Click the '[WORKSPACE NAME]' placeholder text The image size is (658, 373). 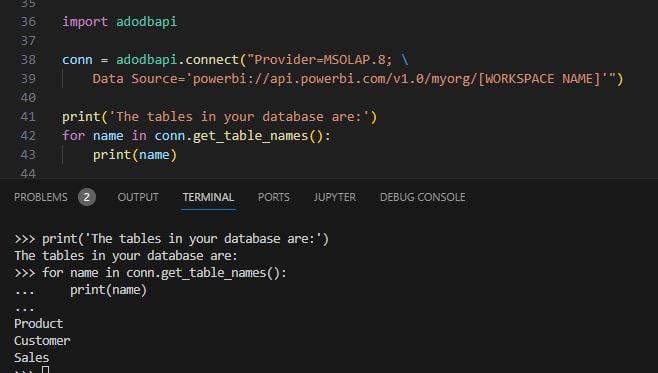tap(539, 78)
